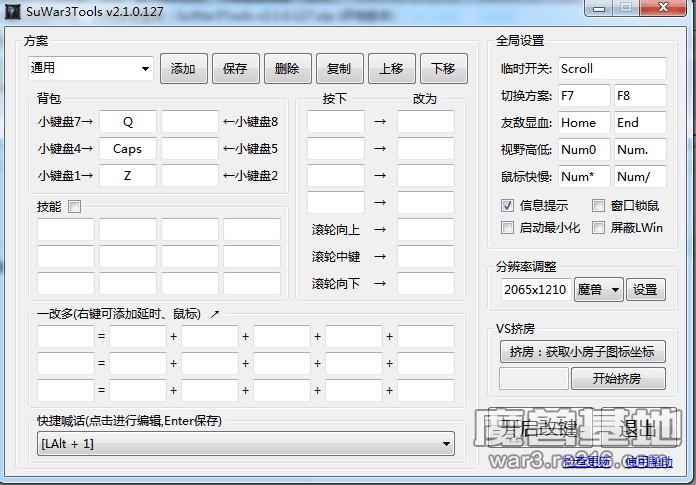Click the SuWar3Tools title bar app icon
The width and height of the screenshot is (696, 485).
point(12,9)
